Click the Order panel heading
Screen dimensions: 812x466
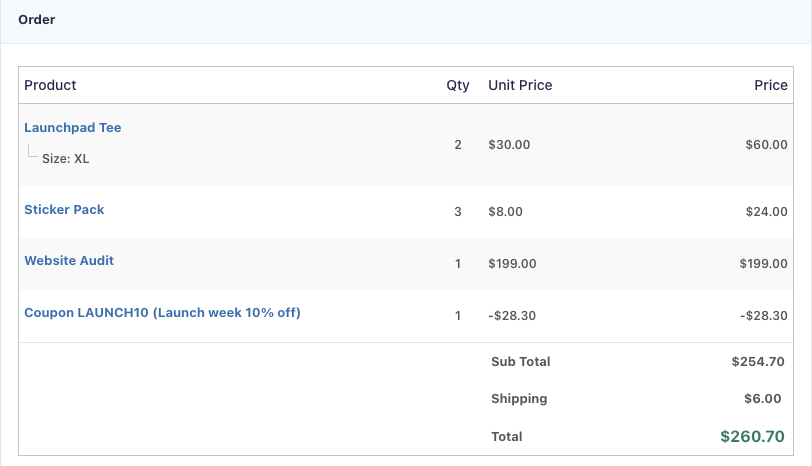click(36, 20)
